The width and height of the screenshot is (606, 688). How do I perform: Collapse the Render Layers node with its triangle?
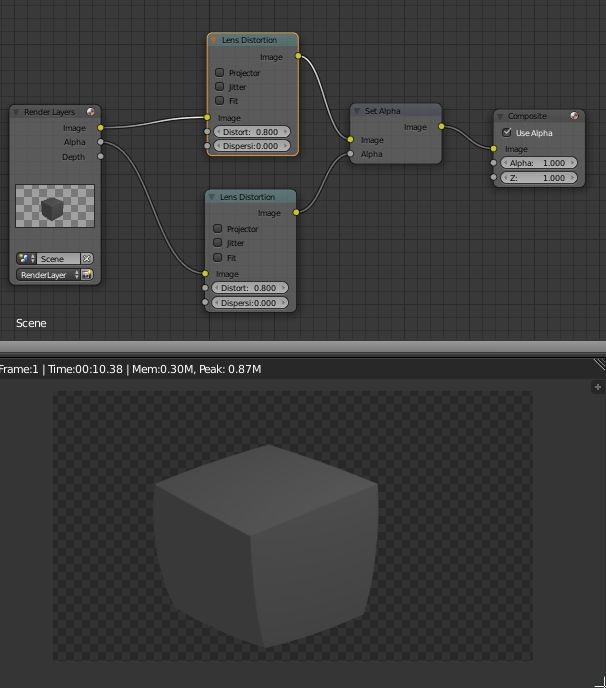16,112
